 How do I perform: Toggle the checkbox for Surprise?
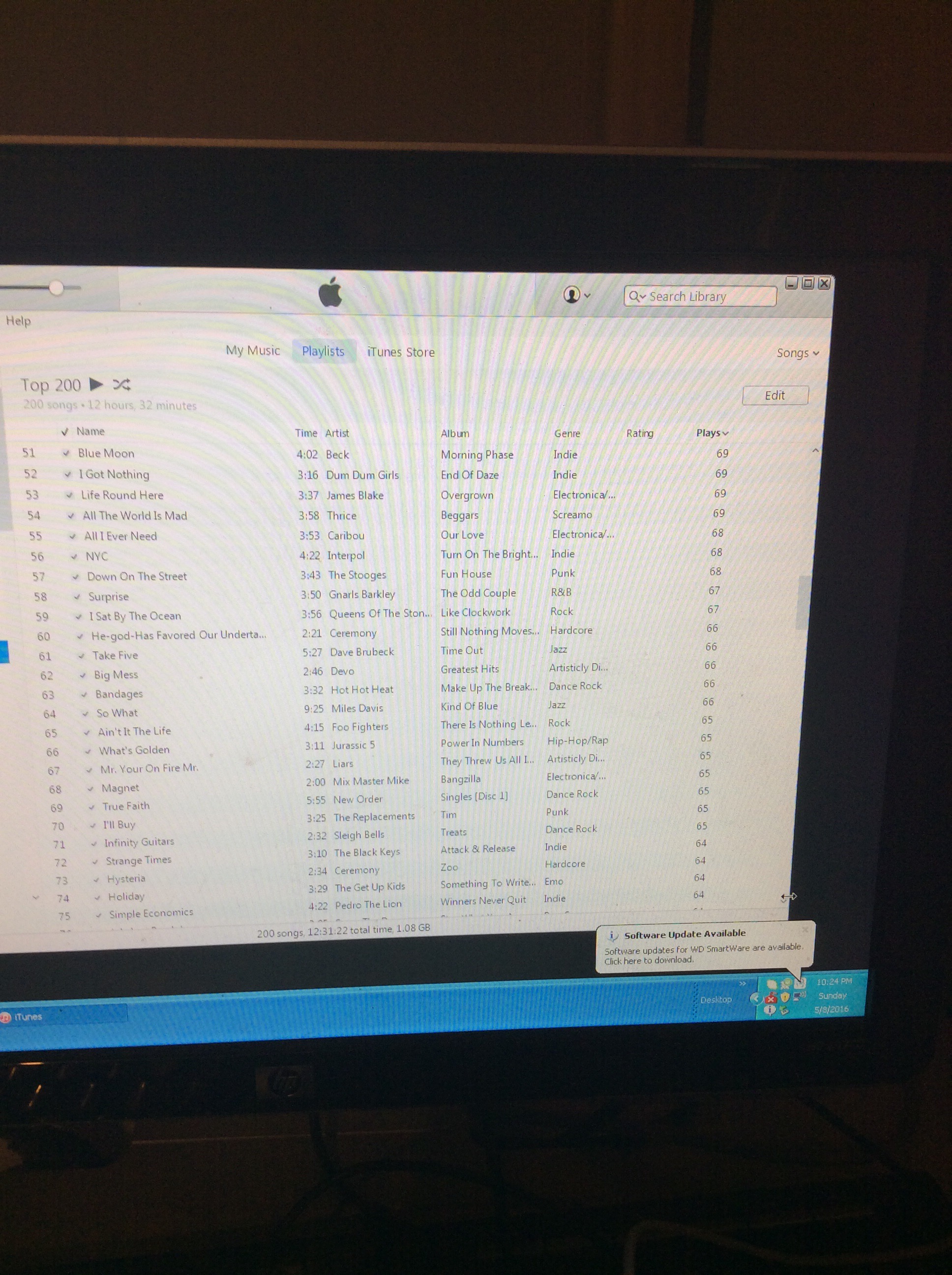(77, 597)
